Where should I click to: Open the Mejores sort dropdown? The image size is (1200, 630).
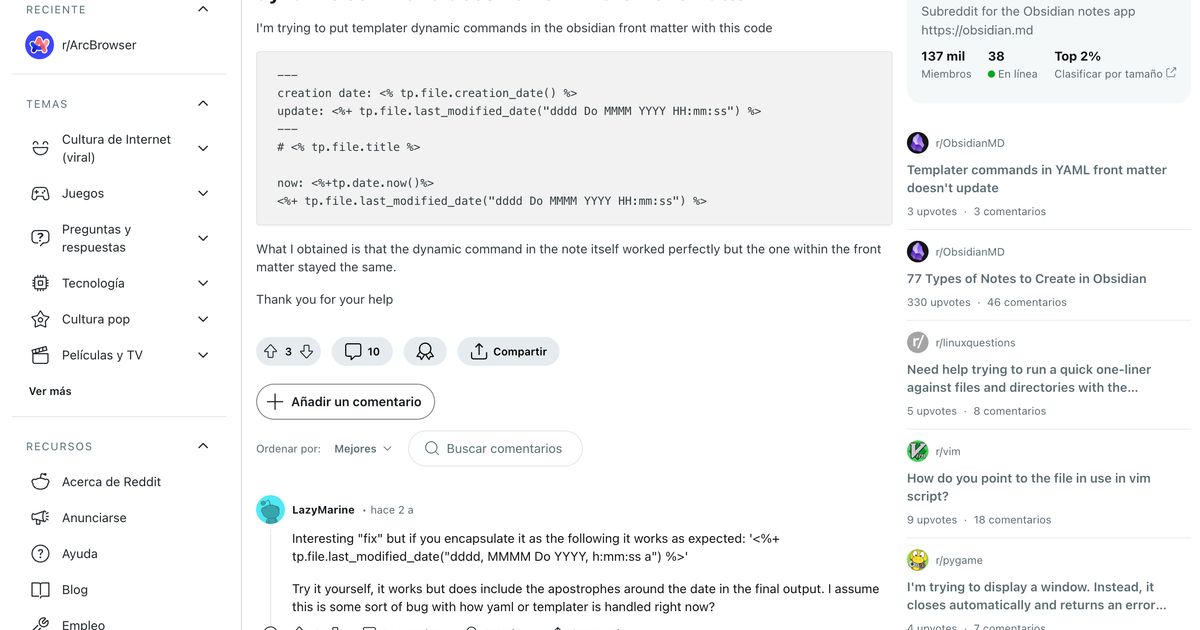click(x=362, y=448)
